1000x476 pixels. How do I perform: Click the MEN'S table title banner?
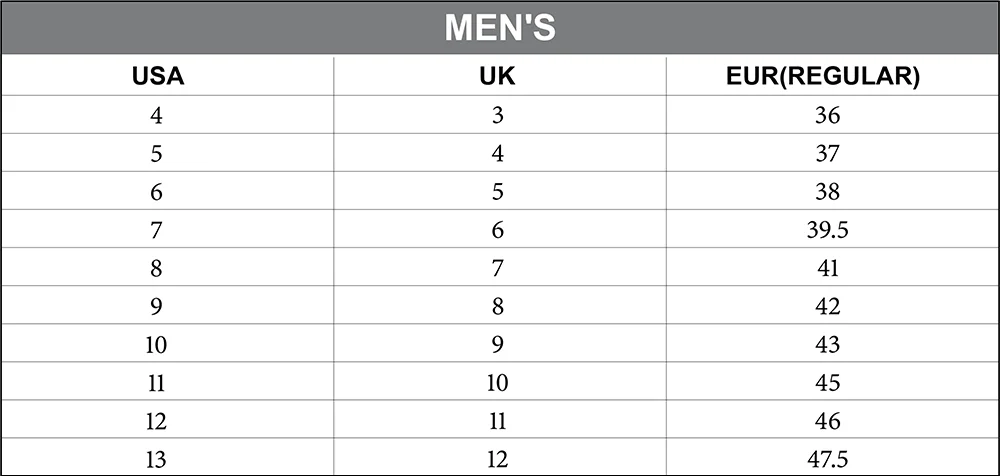coord(500,28)
